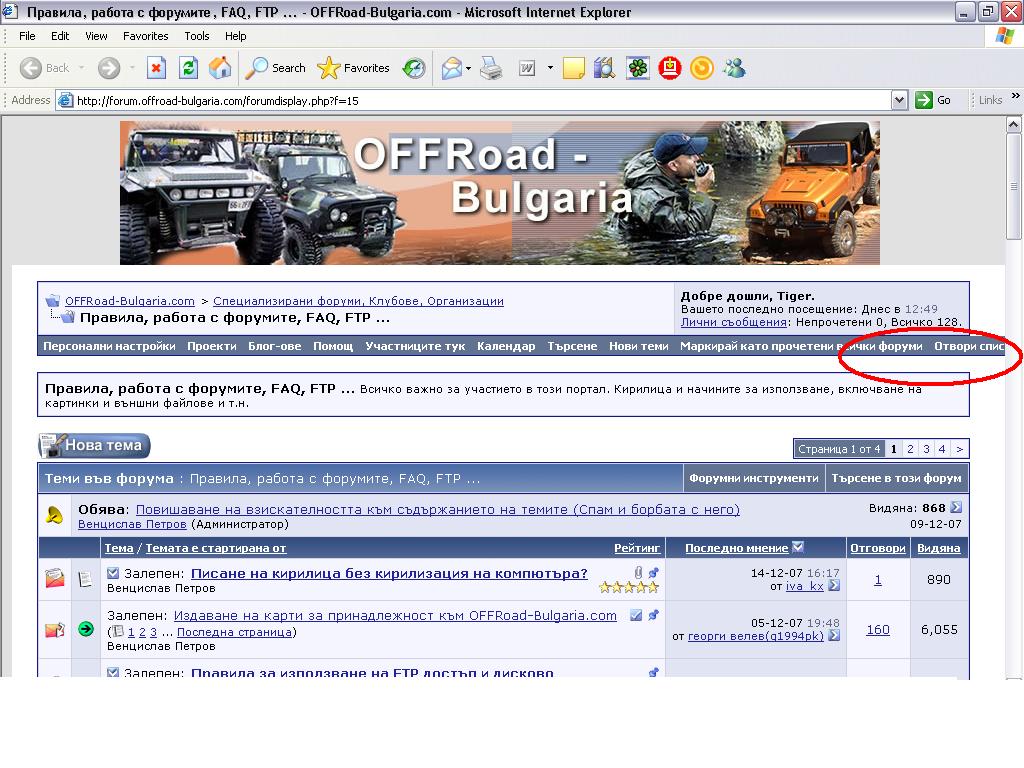
Task: Click the Нова тема button
Action: pyautogui.click(x=95, y=446)
